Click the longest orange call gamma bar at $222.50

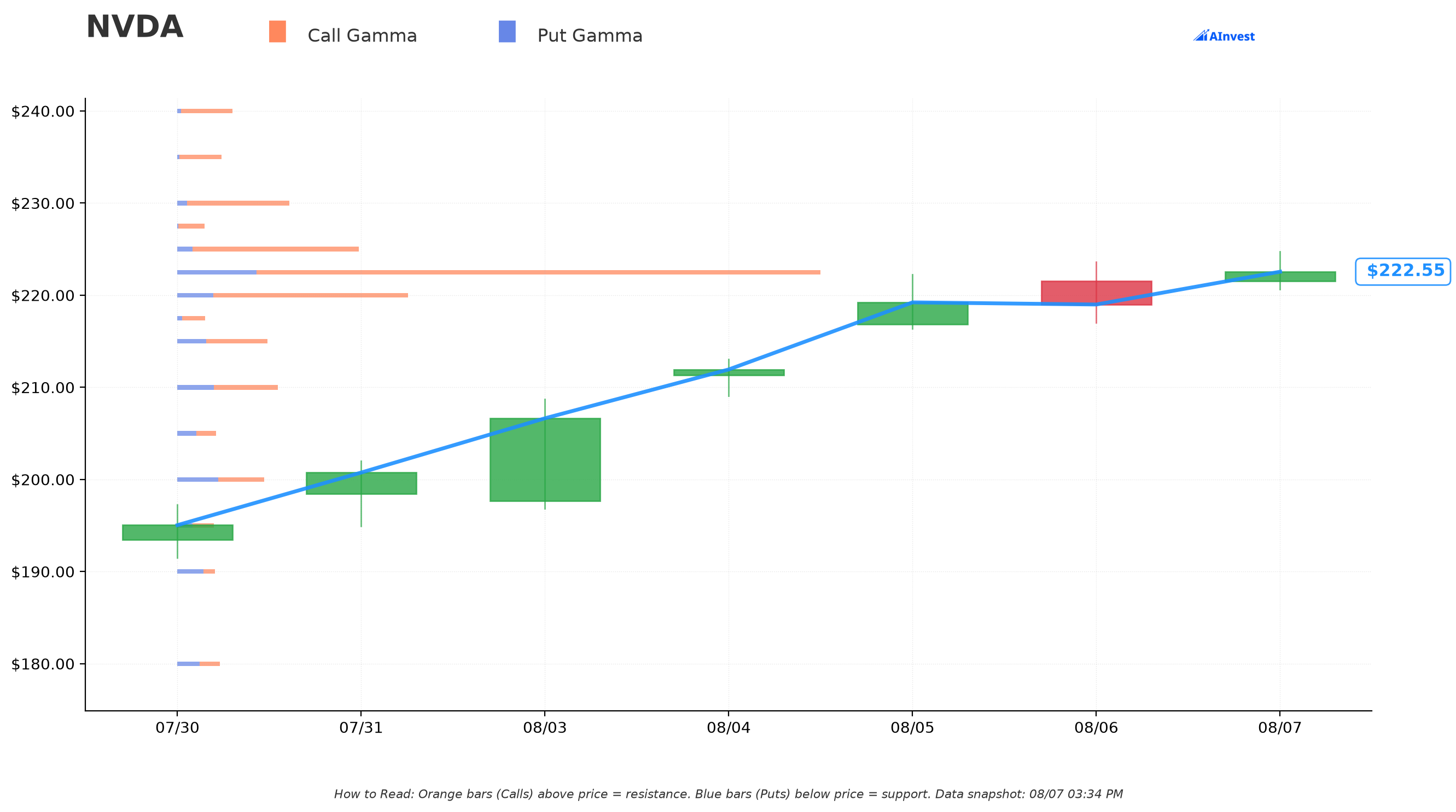[x=538, y=272]
